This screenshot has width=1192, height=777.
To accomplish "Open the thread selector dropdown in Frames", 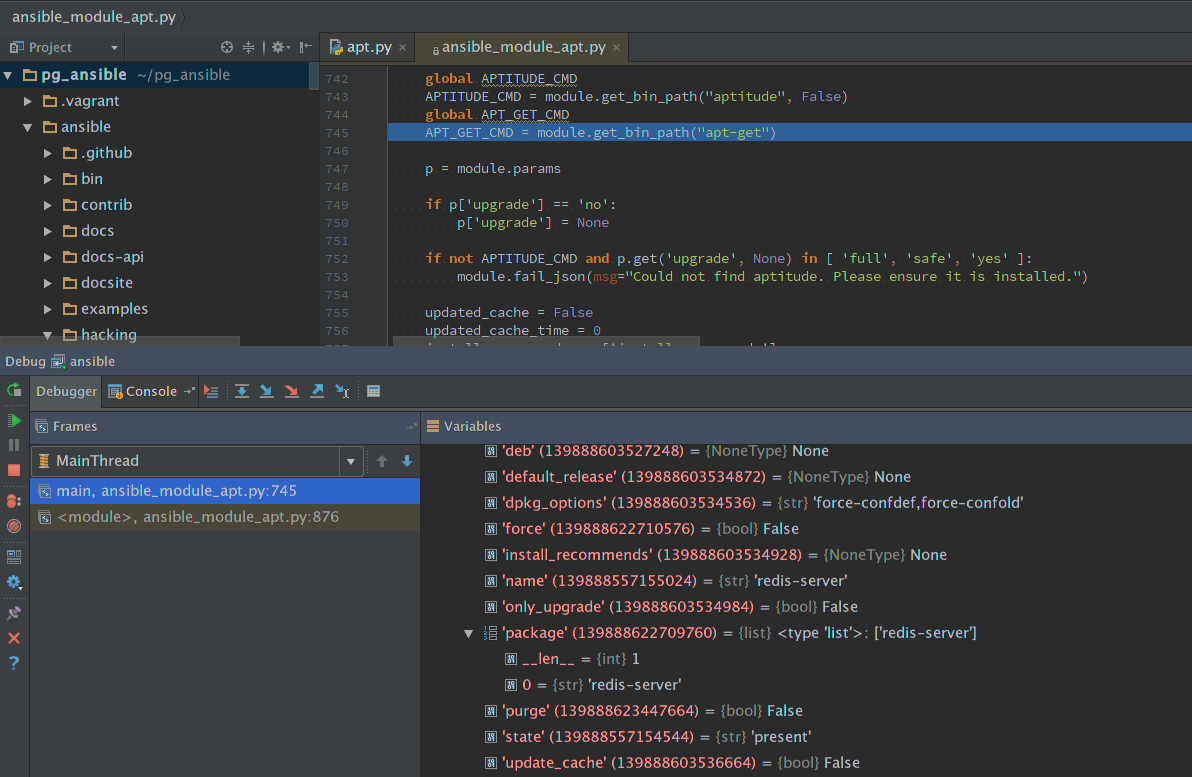I will tap(352, 462).
